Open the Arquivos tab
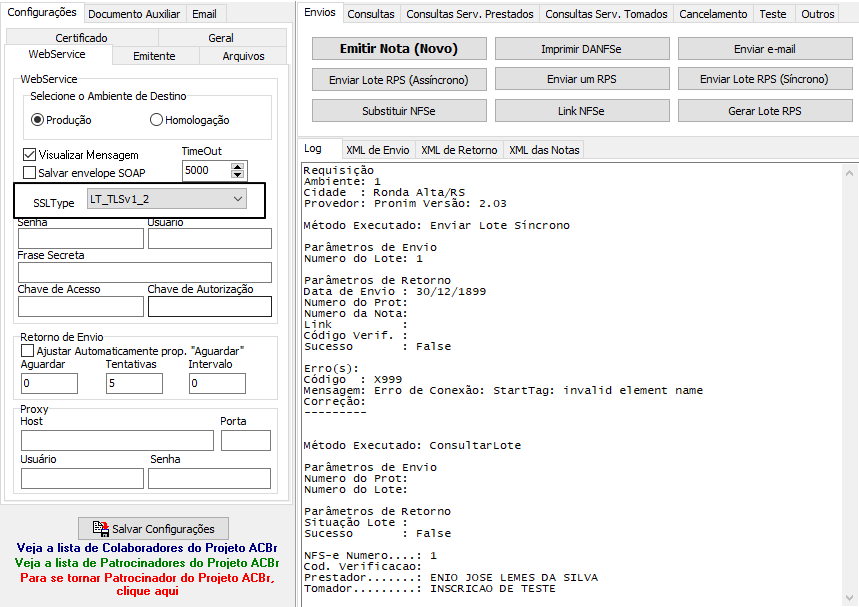This screenshot has width=859, height=607. (x=243, y=56)
